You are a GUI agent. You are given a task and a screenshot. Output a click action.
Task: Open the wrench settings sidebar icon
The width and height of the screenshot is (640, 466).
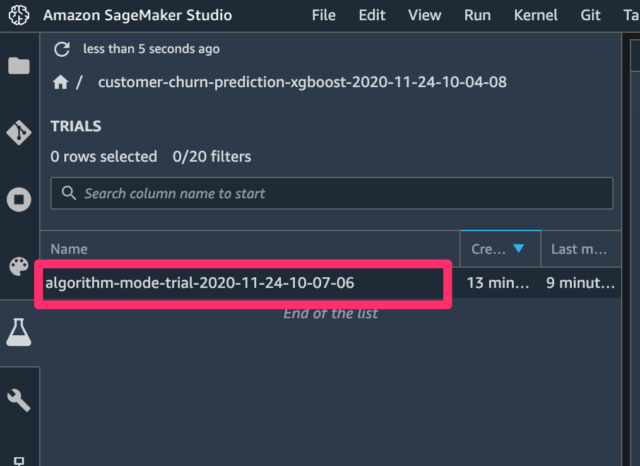(x=19, y=400)
